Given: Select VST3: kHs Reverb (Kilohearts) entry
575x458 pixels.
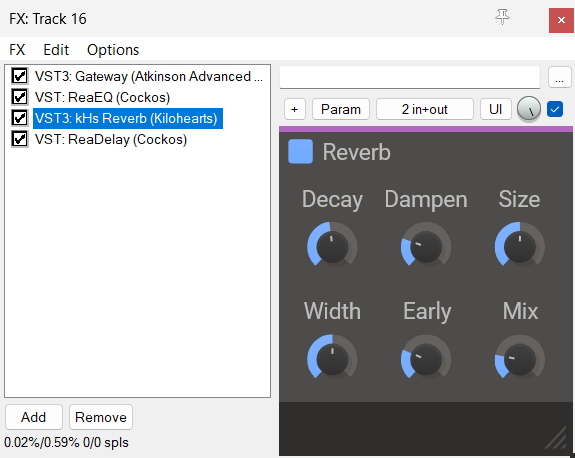Looking at the screenshot, I should click(128, 118).
